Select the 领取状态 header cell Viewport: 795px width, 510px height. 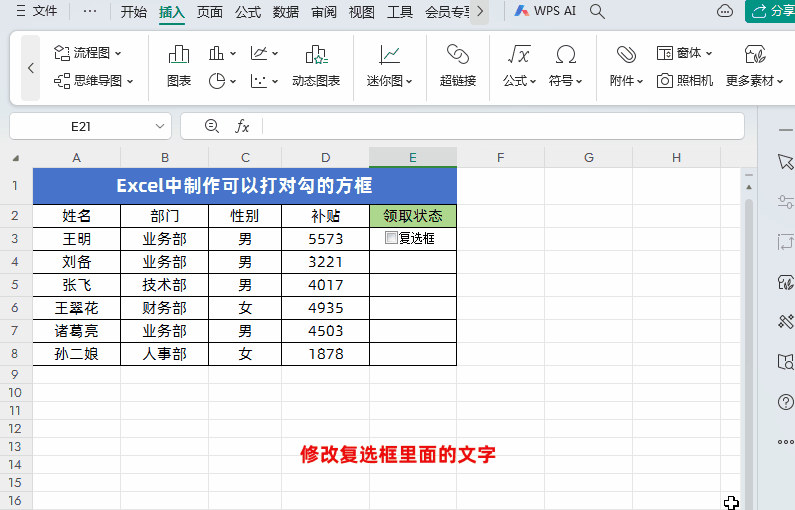(413, 216)
